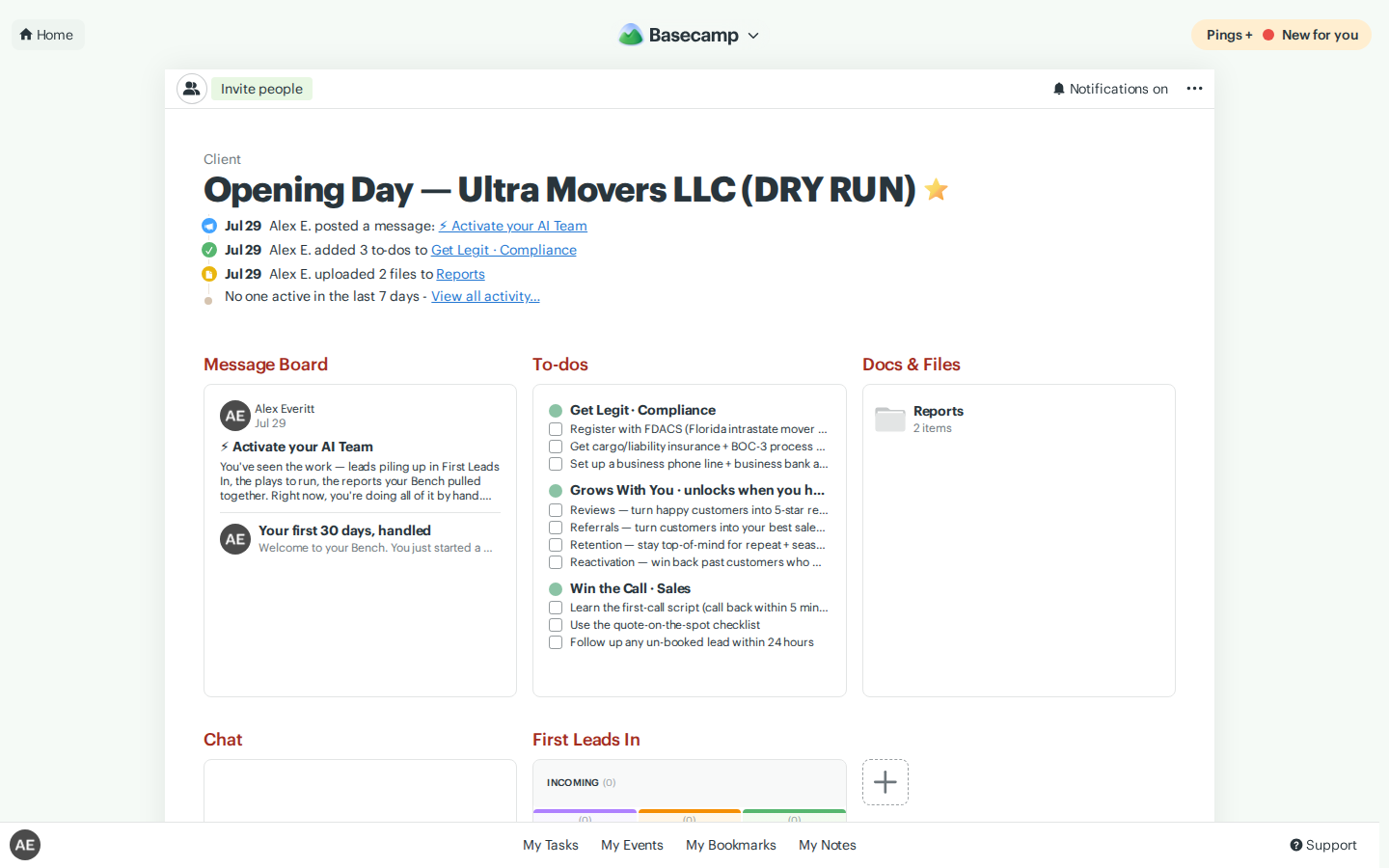Open My Notes
The image size is (1389, 868).
point(828,845)
